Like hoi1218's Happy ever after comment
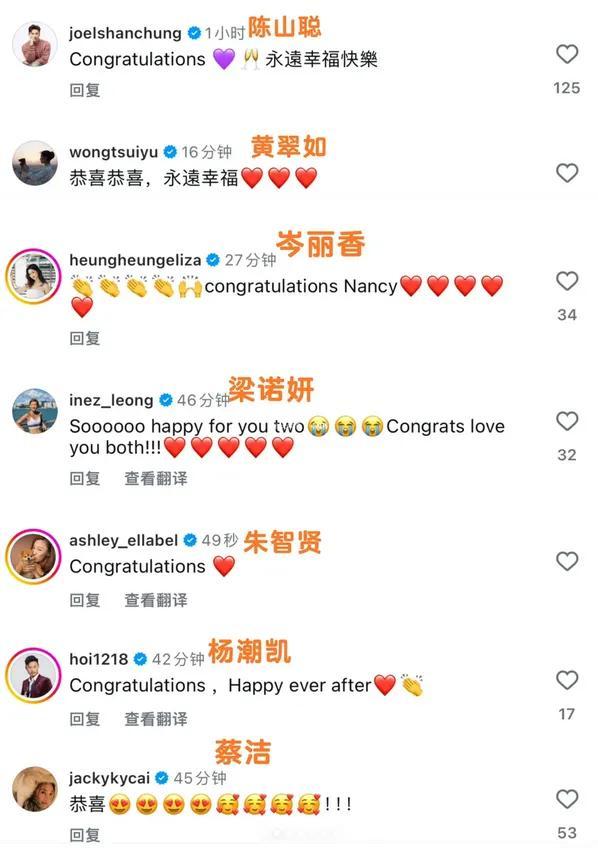The width and height of the screenshot is (598, 848). (567, 680)
